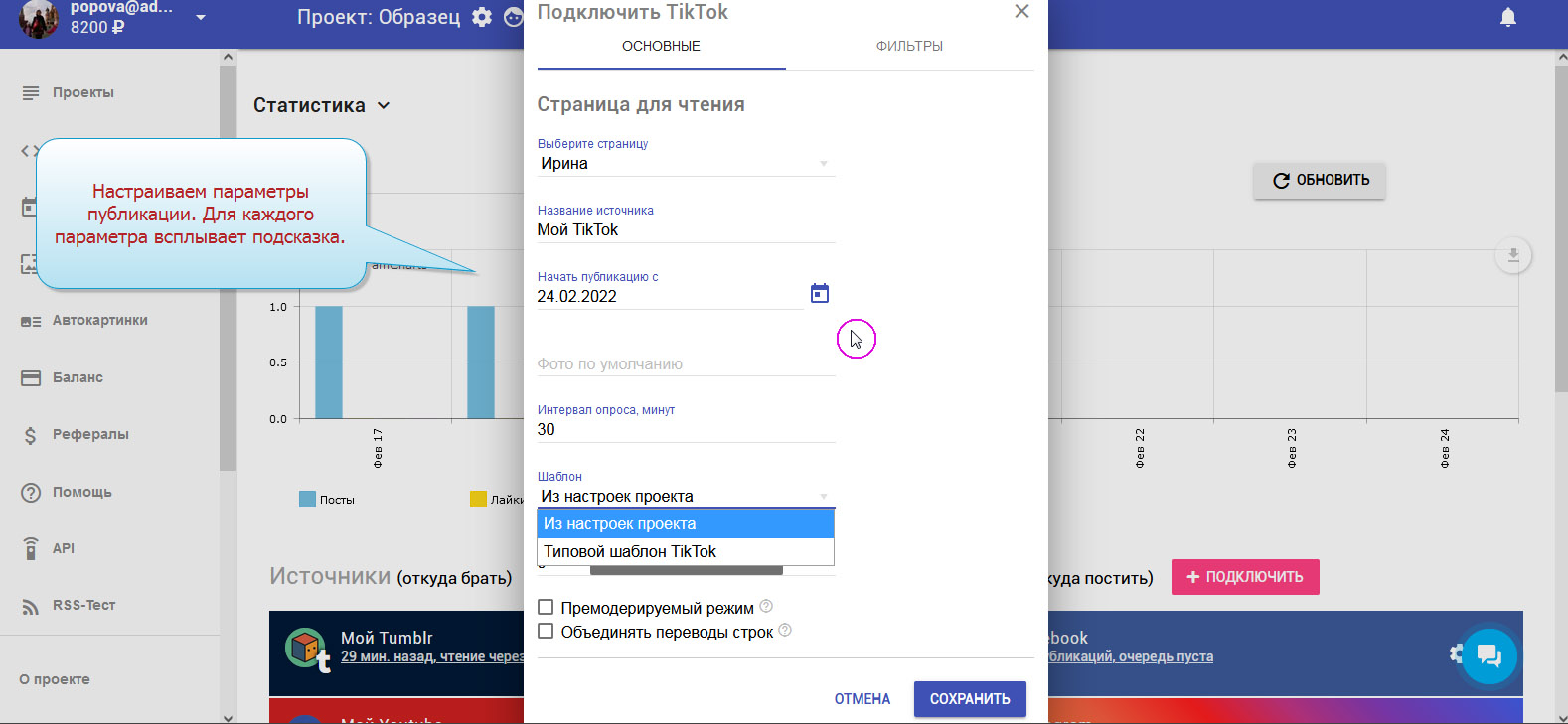Click the chart download icon

coord(1512,255)
